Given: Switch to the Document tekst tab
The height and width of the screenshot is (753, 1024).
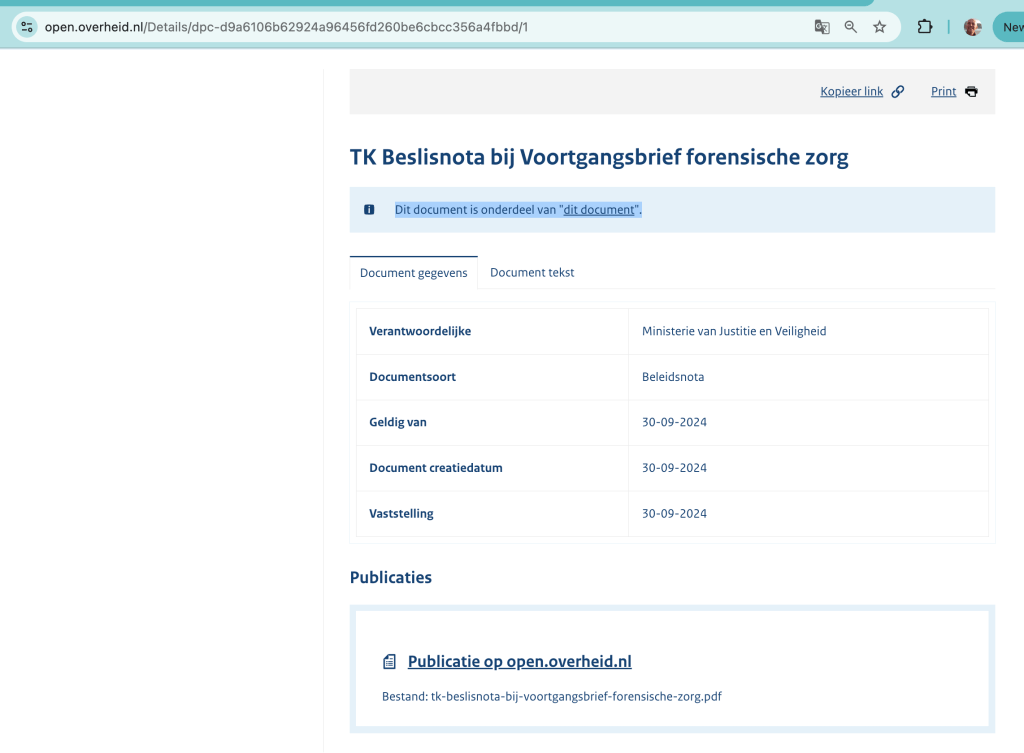Looking at the screenshot, I should 532,273.
